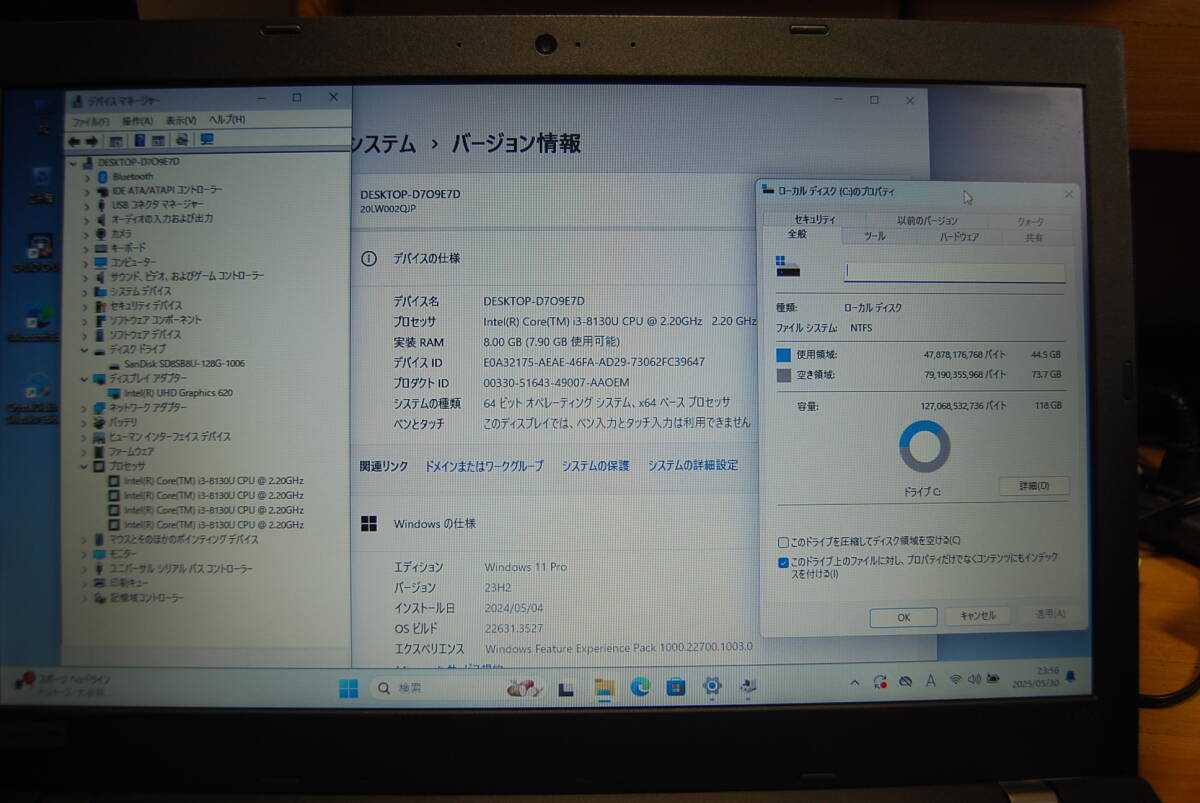Viewport: 1200px width, 803px height.
Task: Click the task view icon on the taskbar
Action: tap(566, 688)
